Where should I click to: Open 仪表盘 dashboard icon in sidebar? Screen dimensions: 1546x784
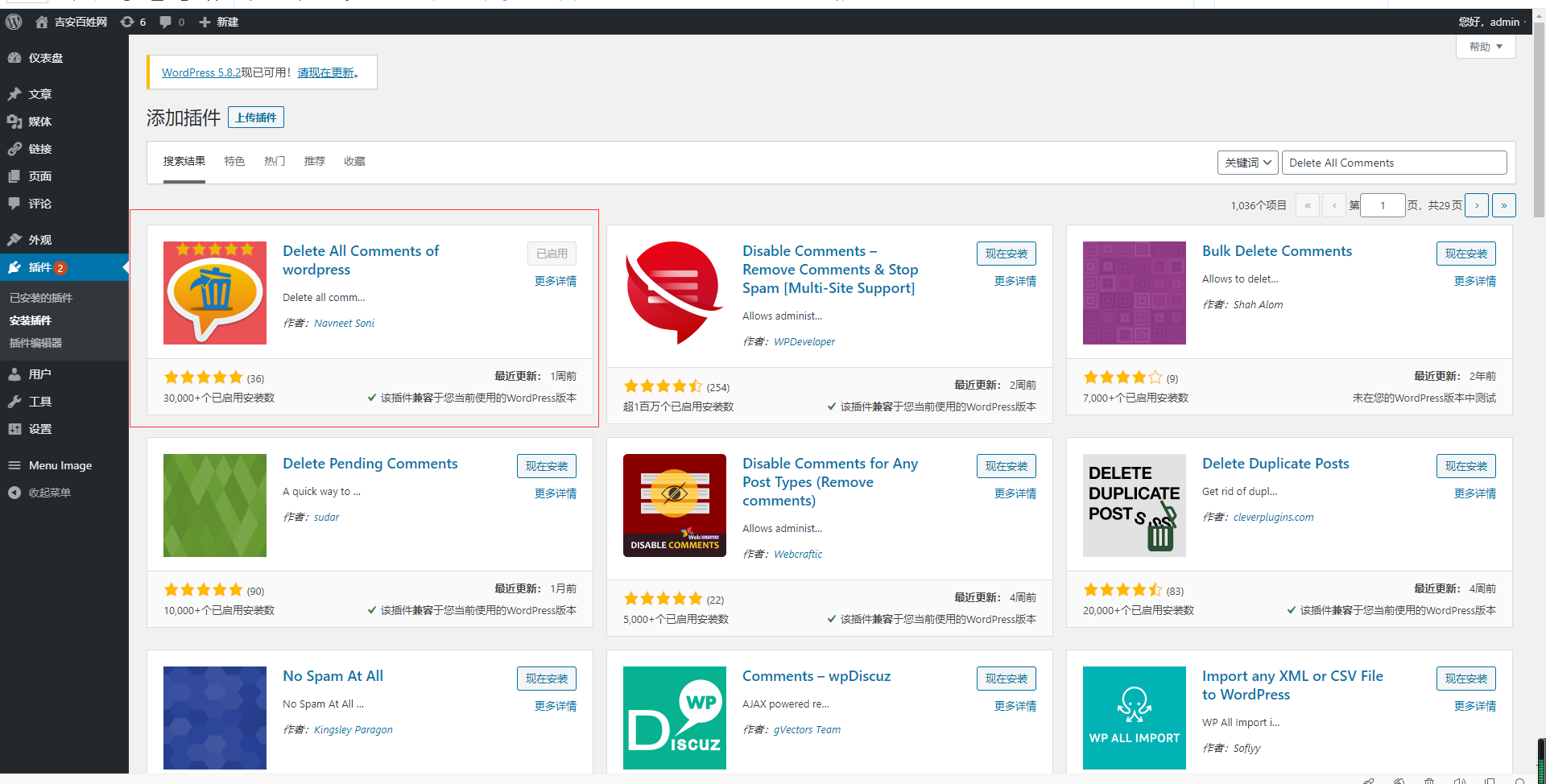click(x=14, y=58)
